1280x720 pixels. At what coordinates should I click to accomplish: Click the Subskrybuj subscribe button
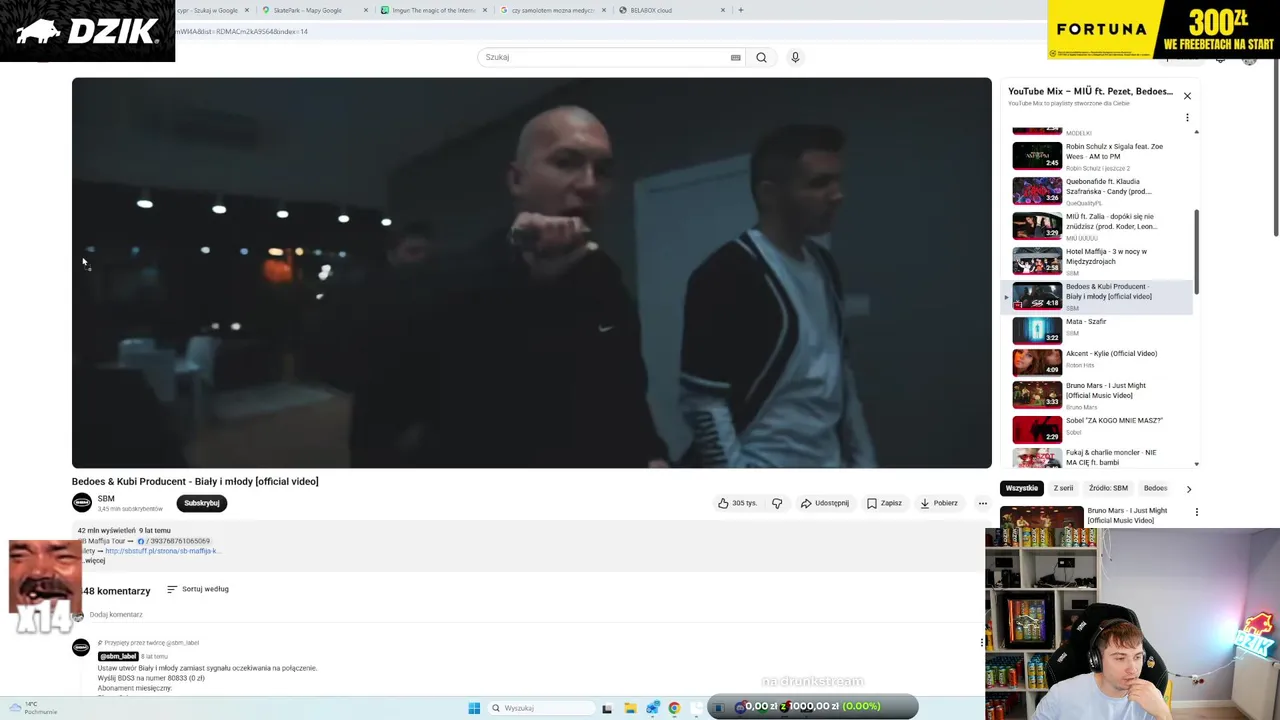pyautogui.click(x=202, y=503)
